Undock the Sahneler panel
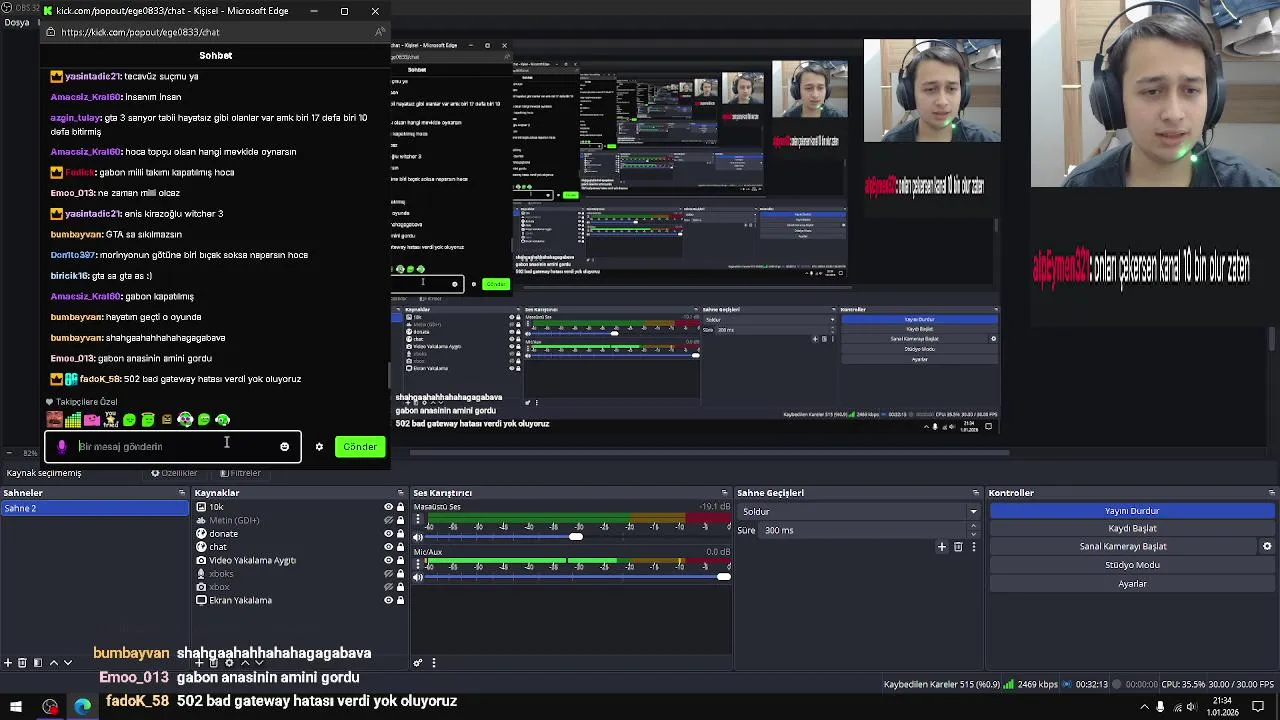 [181, 493]
